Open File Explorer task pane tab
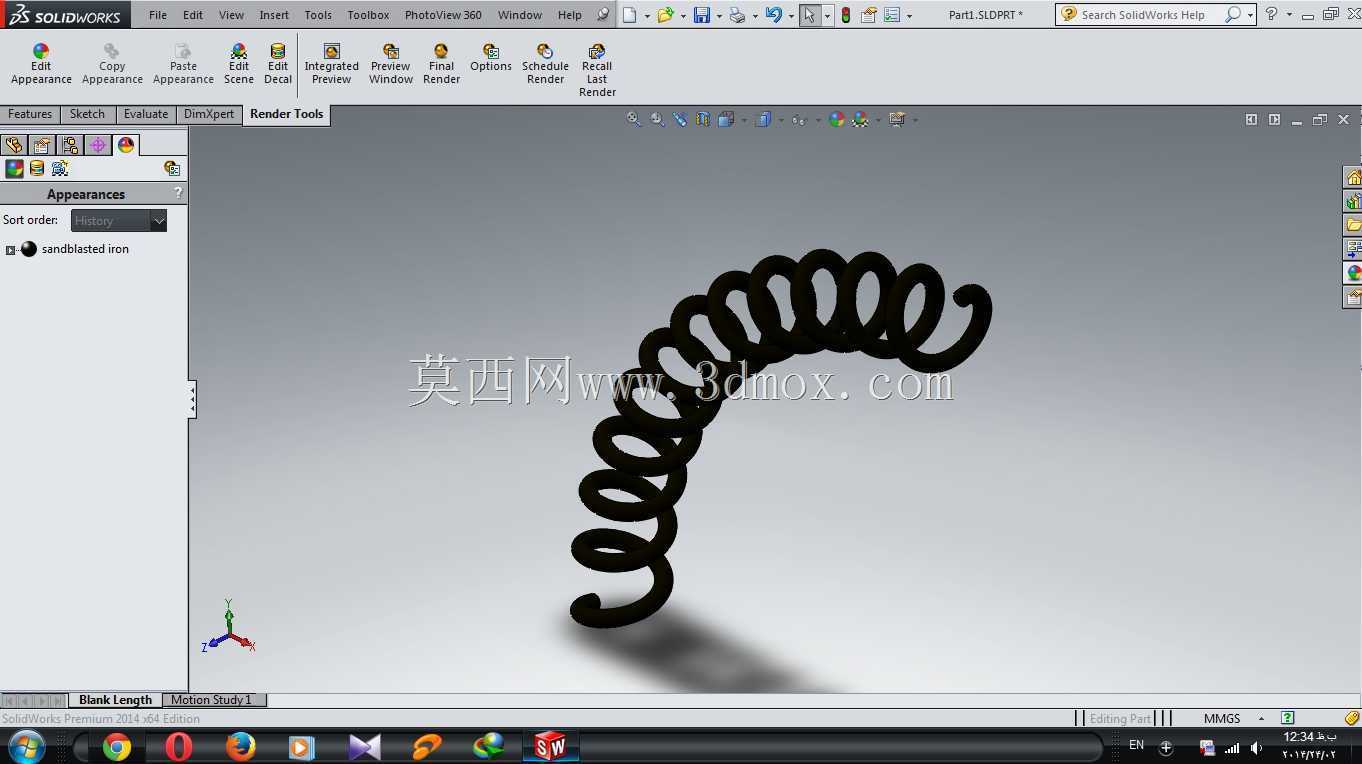 [1353, 225]
